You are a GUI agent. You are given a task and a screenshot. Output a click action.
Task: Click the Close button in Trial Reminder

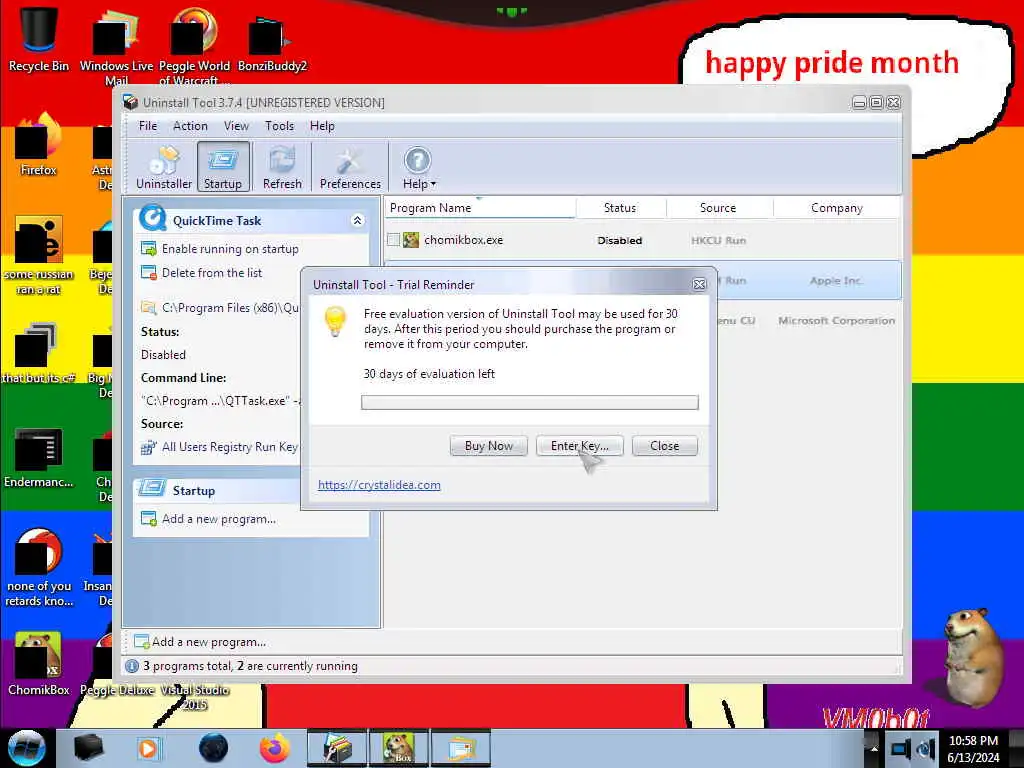point(664,445)
